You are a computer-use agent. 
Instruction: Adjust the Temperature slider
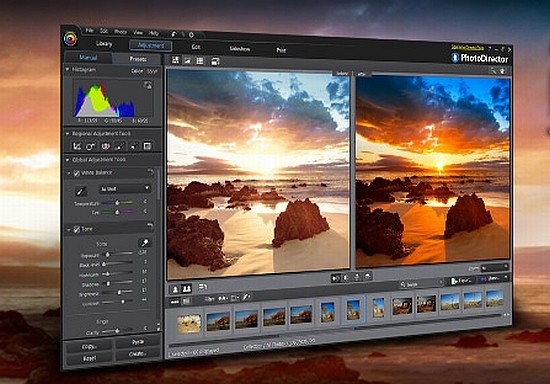click(118, 203)
